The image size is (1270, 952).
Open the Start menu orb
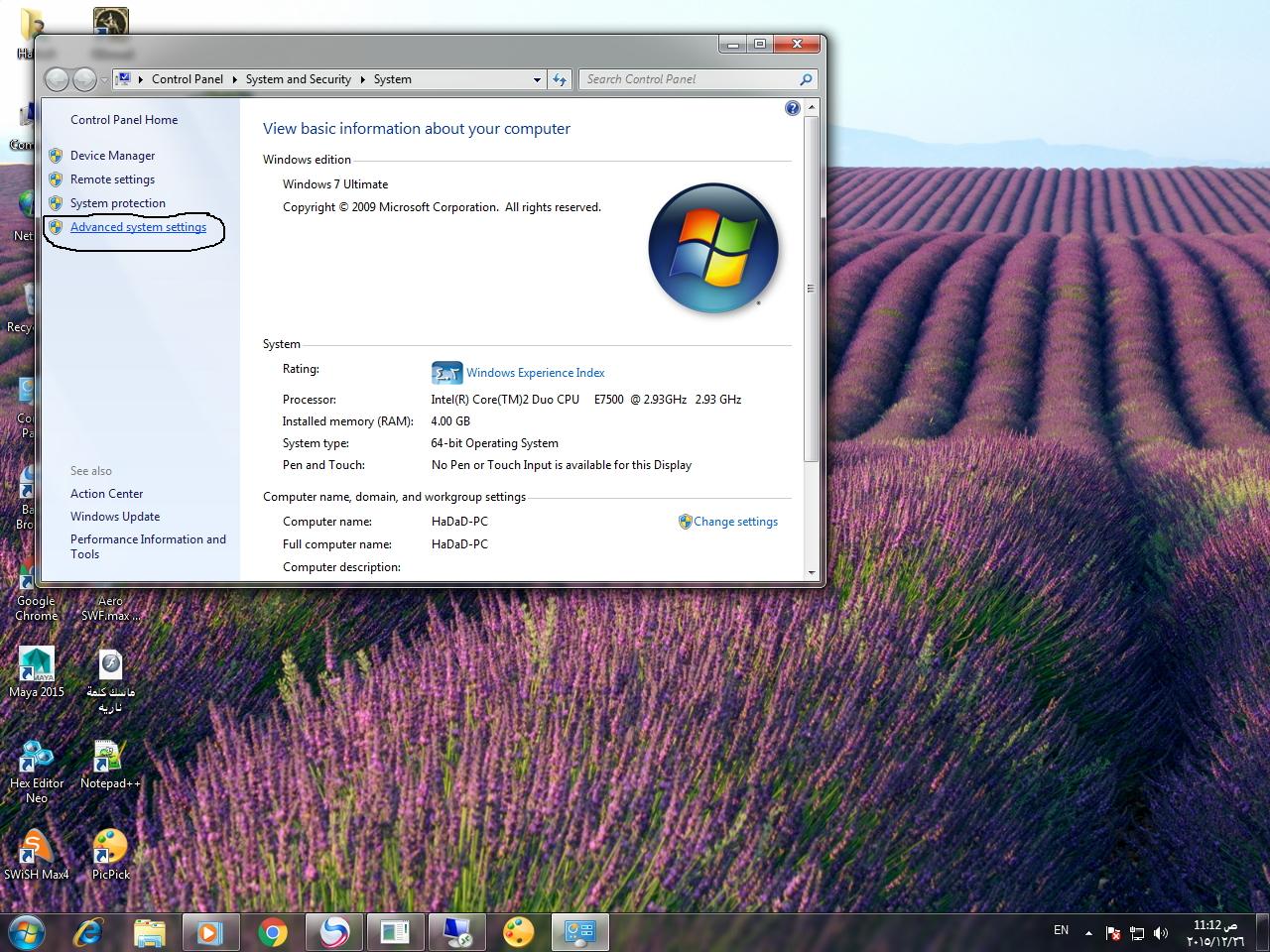(26, 932)
